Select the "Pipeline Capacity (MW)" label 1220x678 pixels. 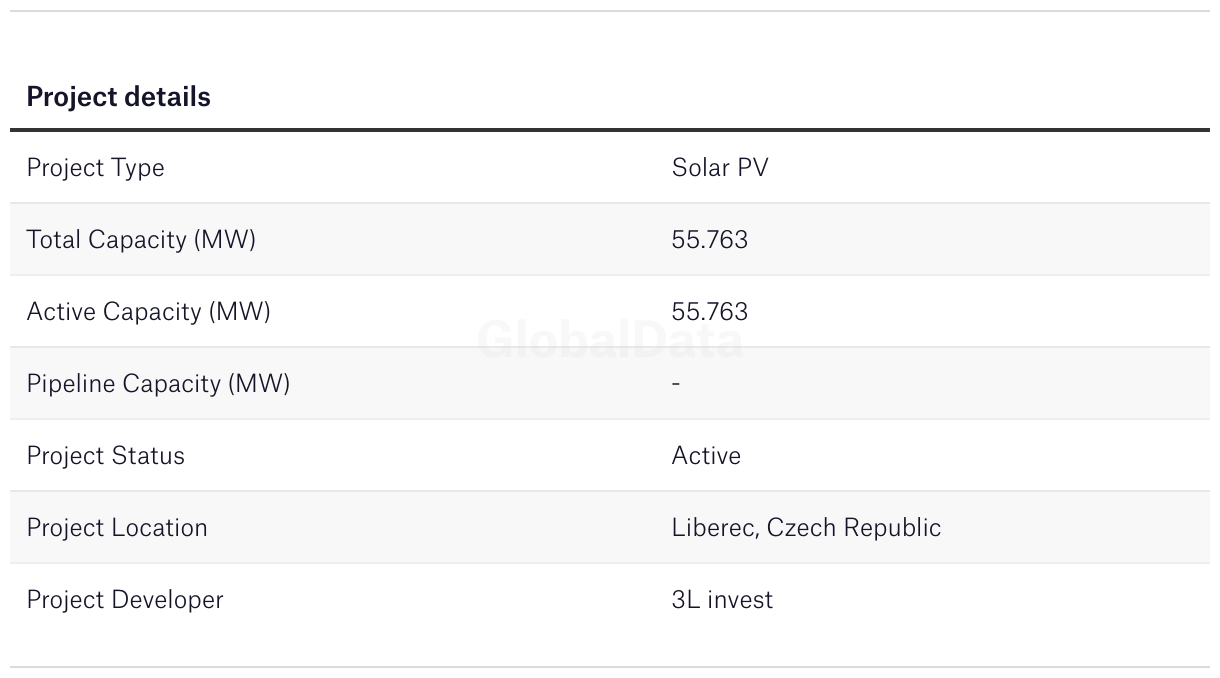158,384
